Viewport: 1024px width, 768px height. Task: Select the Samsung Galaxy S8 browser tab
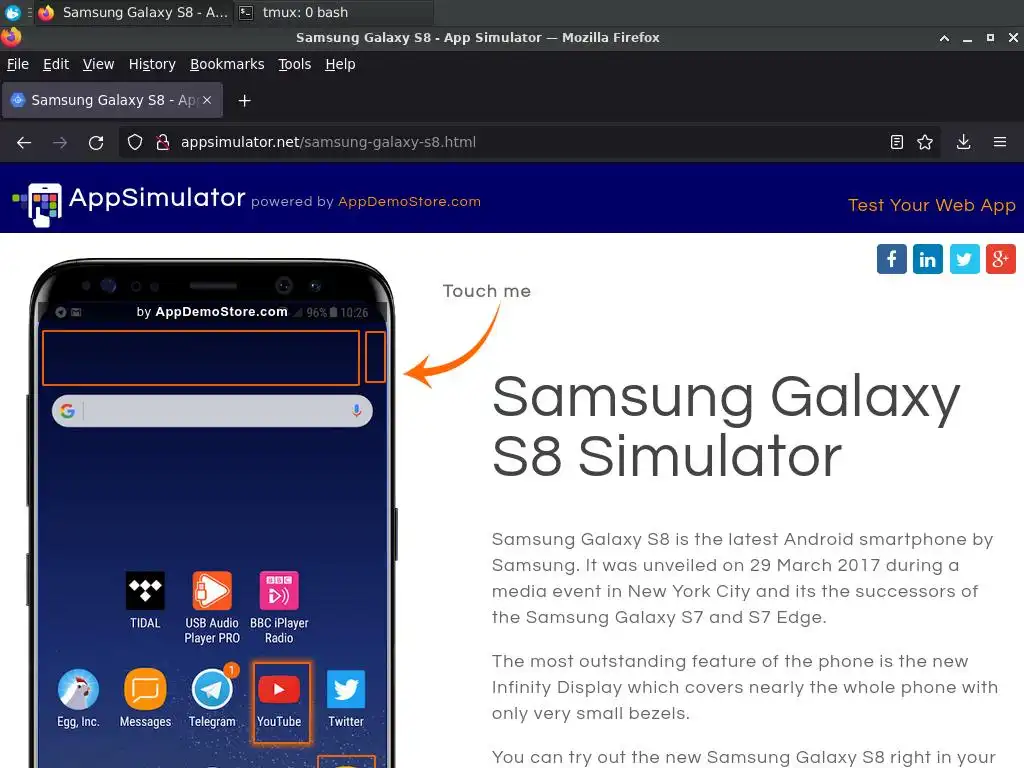112,100
